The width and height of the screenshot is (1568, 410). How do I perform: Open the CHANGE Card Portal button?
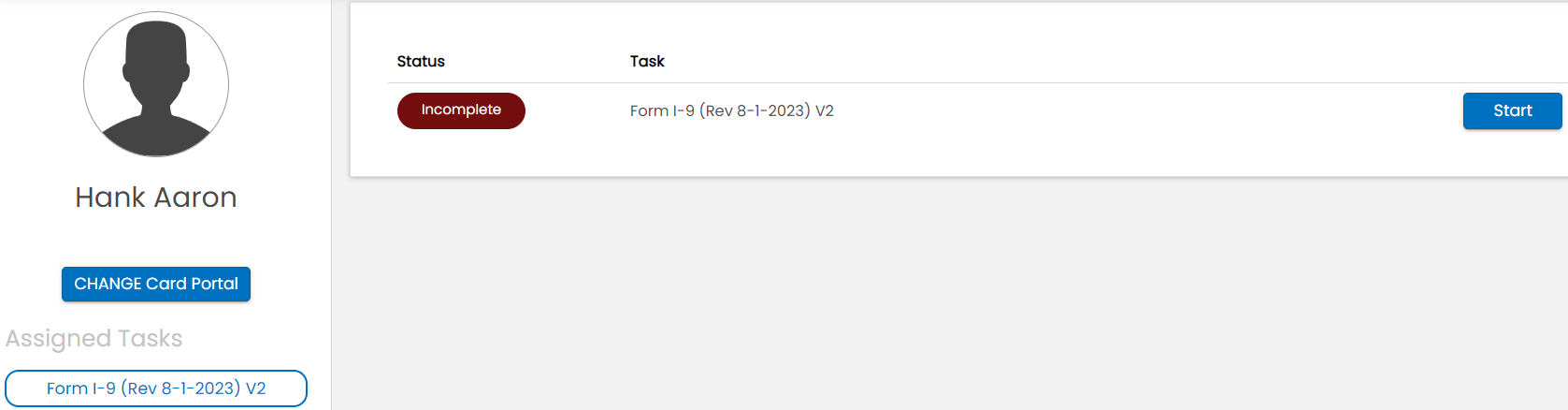pos(156,284)
